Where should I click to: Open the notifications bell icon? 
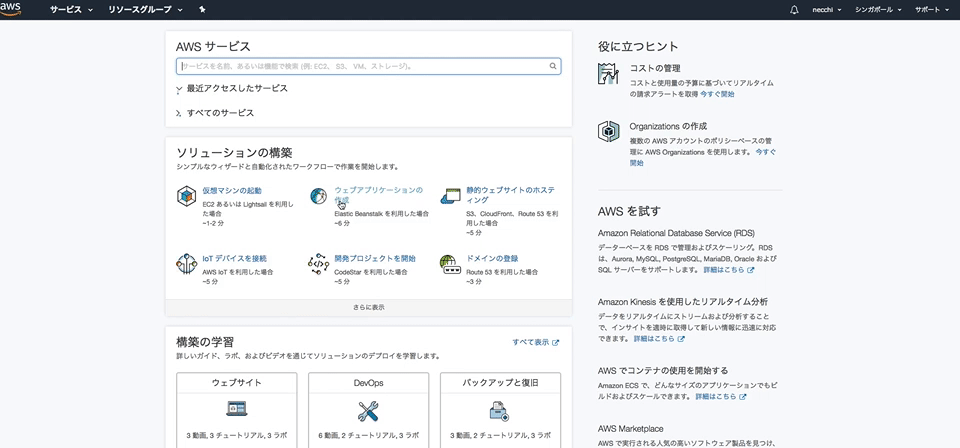[795, 10]
